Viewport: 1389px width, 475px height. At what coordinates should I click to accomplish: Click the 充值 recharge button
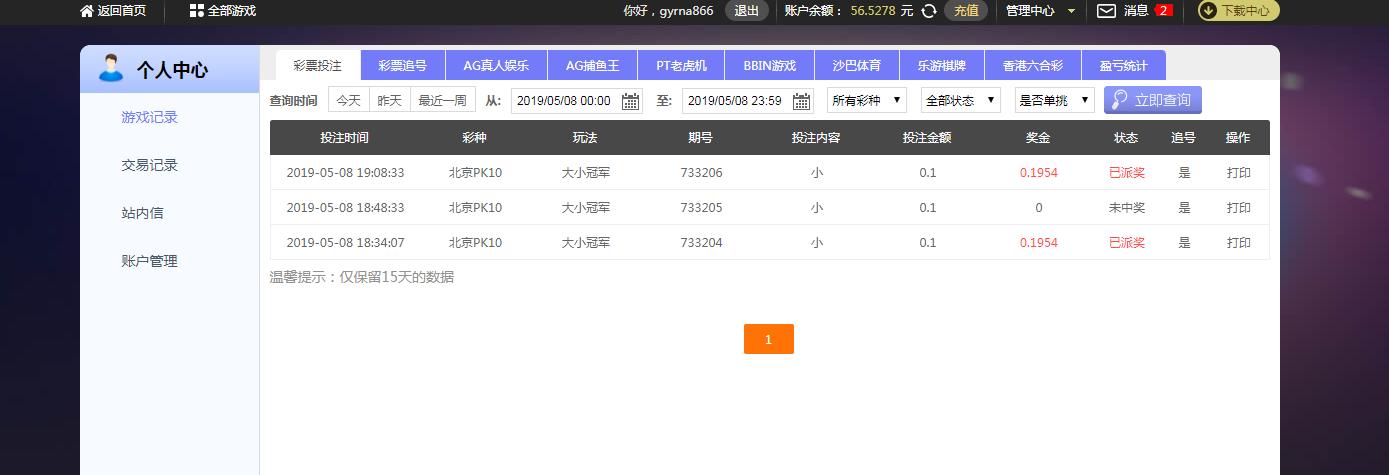[966, 11]
